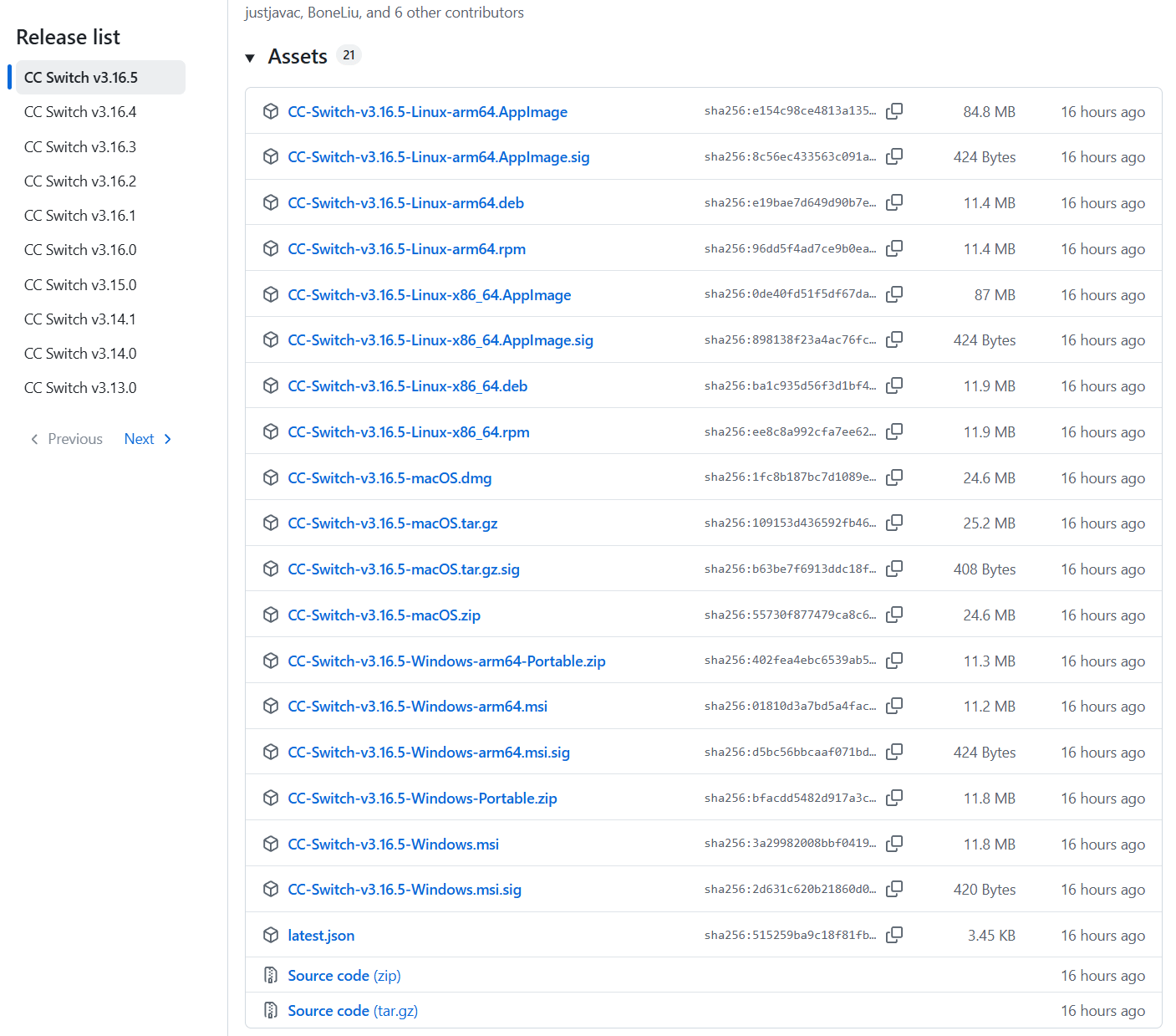Copy SHA256 for macOS.zip
The height and width of the screenshot is (1036, 1176).
pyautogui.click(x=894, y=615)
